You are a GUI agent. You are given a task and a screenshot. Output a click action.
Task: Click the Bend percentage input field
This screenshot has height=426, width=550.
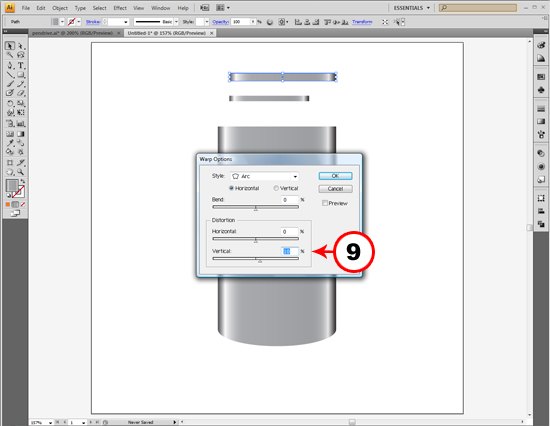click(x=290, y=200)
